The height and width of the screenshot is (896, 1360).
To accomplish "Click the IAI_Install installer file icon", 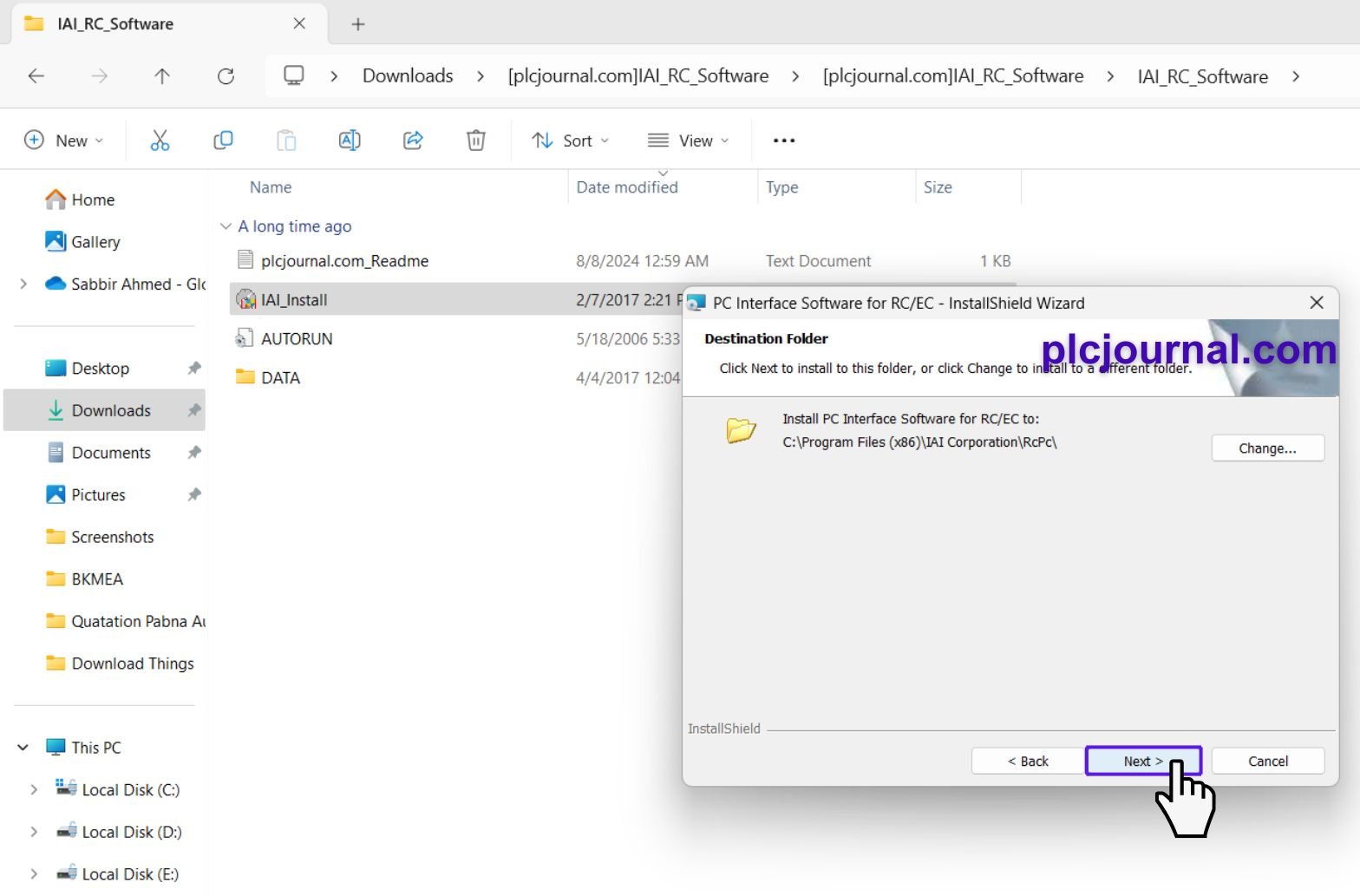I will [246, 300].
